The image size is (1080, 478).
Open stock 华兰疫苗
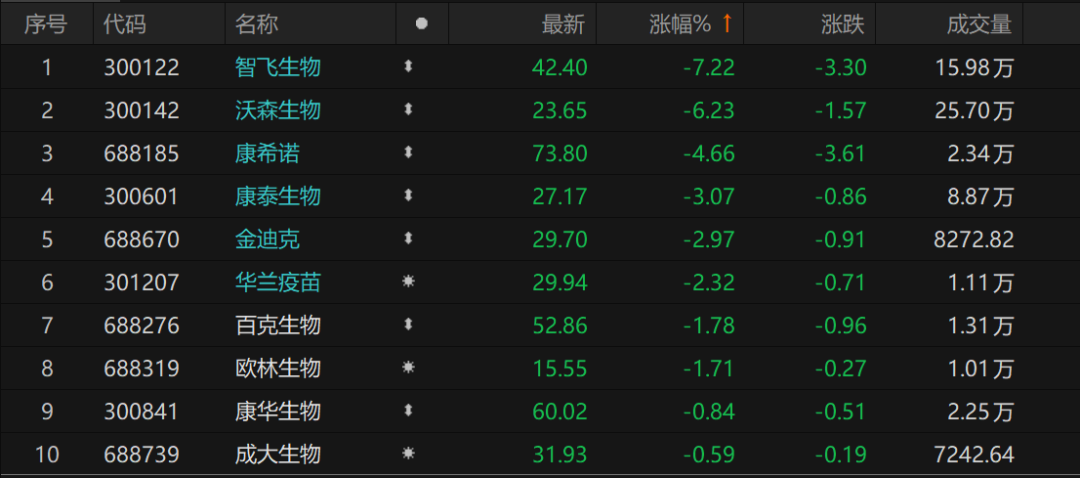click(x=278, y=282)
